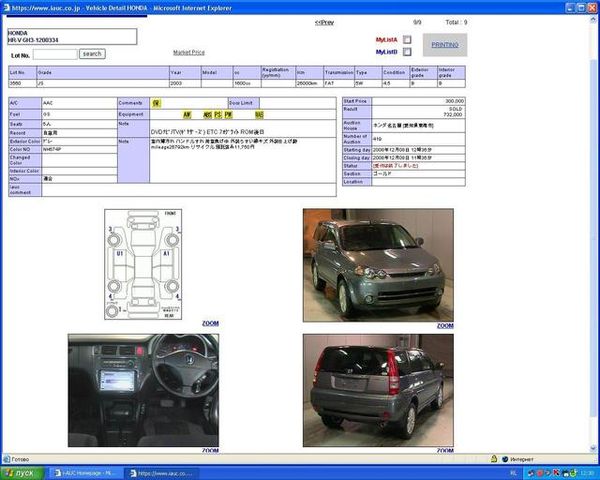
Task: Click the page scrollbar down arrow
Action: click(593, 448)
